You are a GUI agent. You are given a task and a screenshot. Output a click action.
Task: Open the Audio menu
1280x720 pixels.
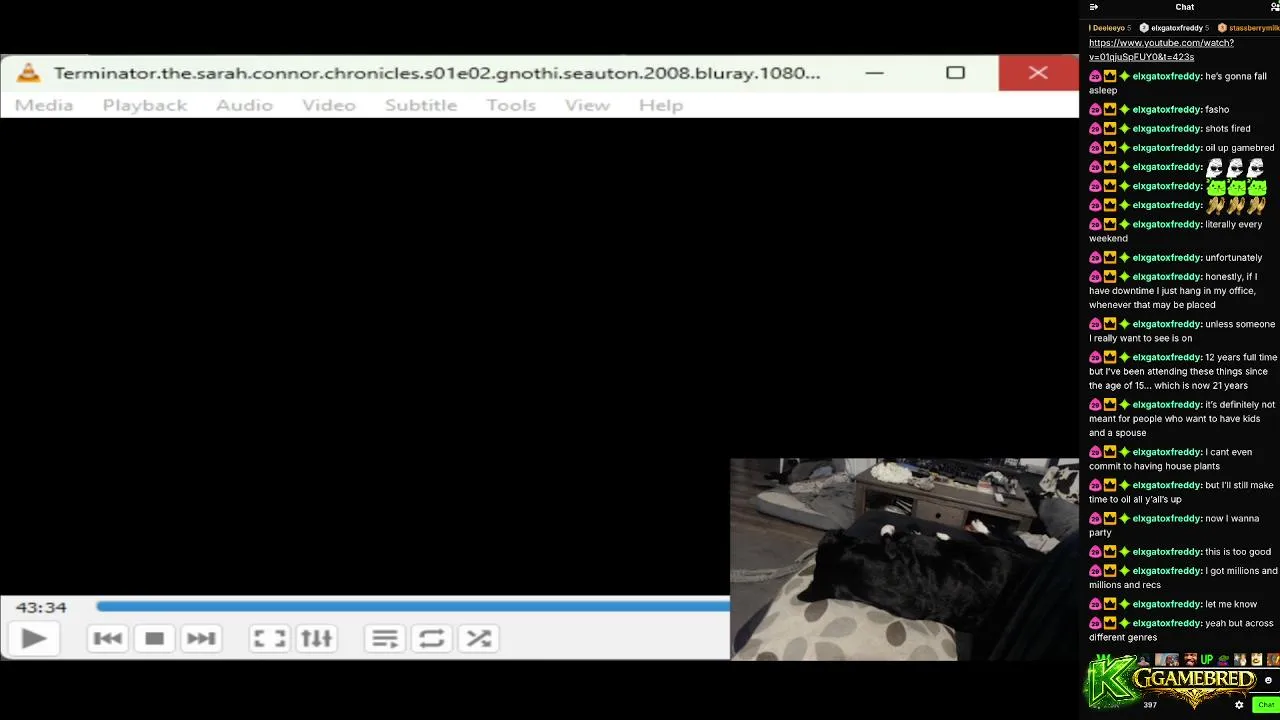[244, 105]
